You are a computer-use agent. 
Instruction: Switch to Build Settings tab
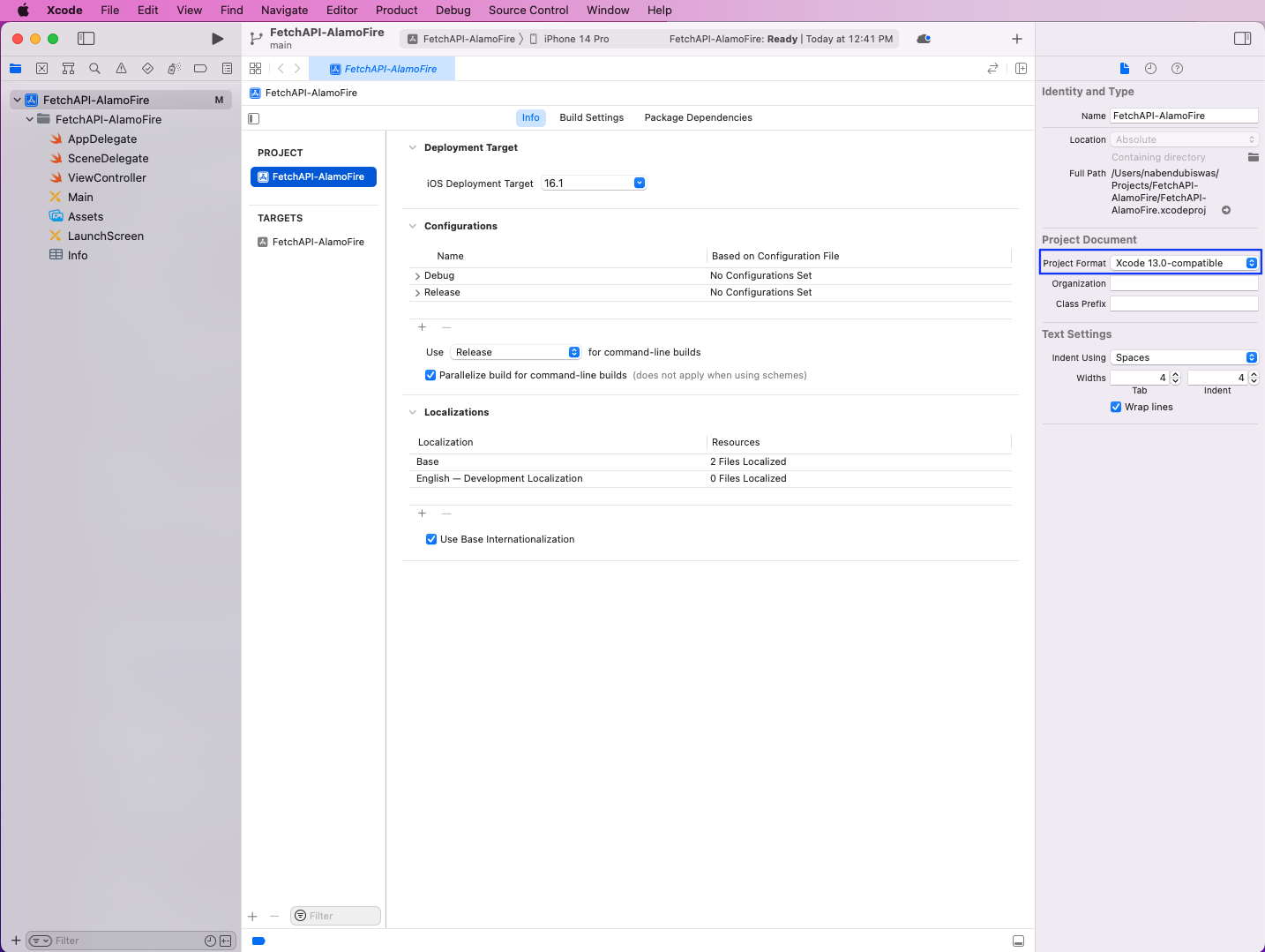591,117
